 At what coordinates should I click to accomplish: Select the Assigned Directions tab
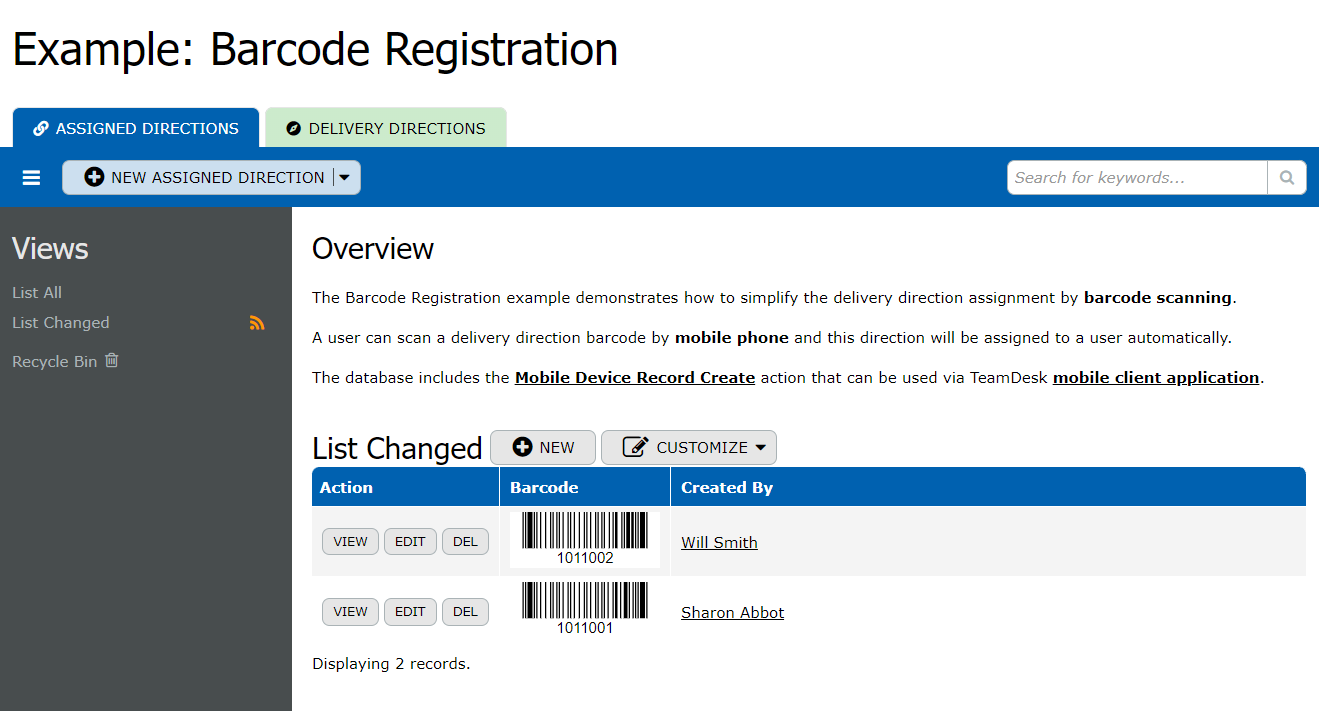136,129
